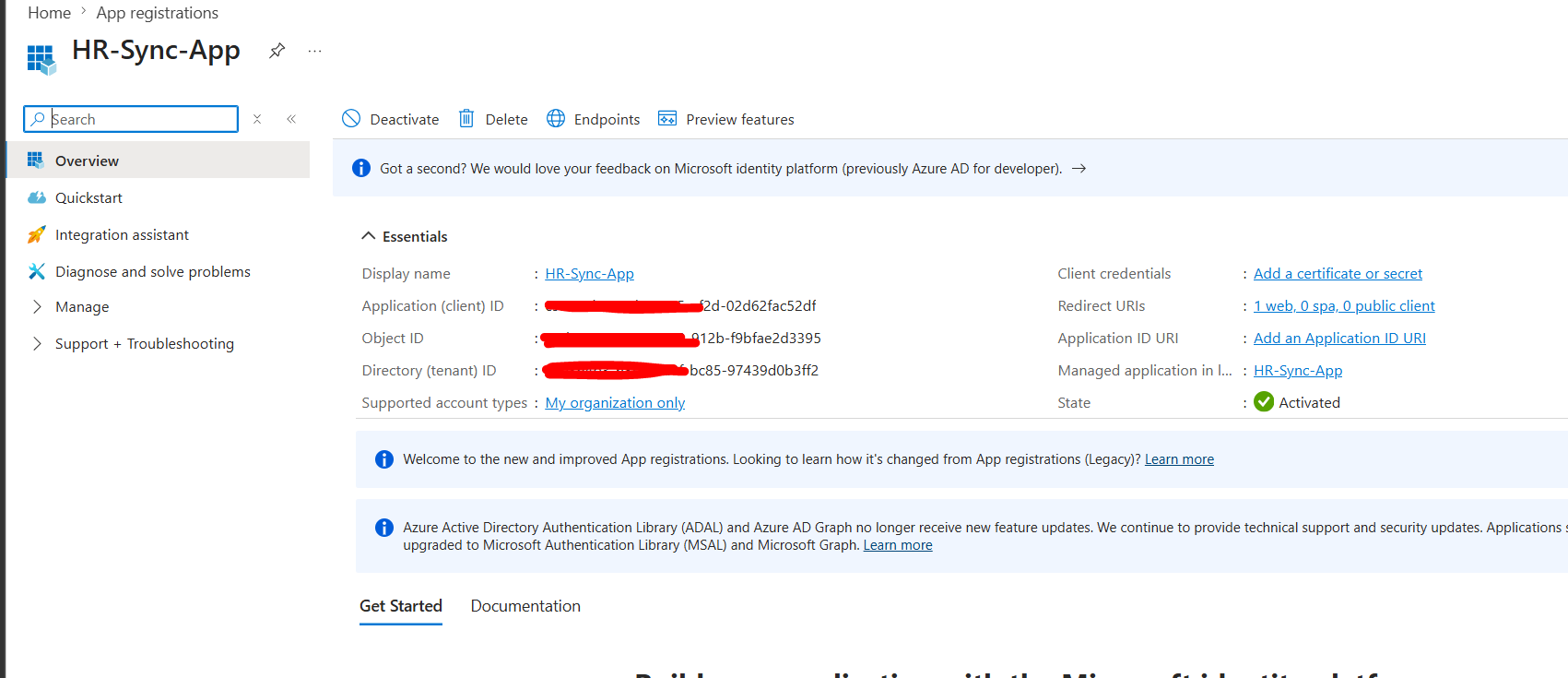Open Overview in the sidebar

pos(158,161)
